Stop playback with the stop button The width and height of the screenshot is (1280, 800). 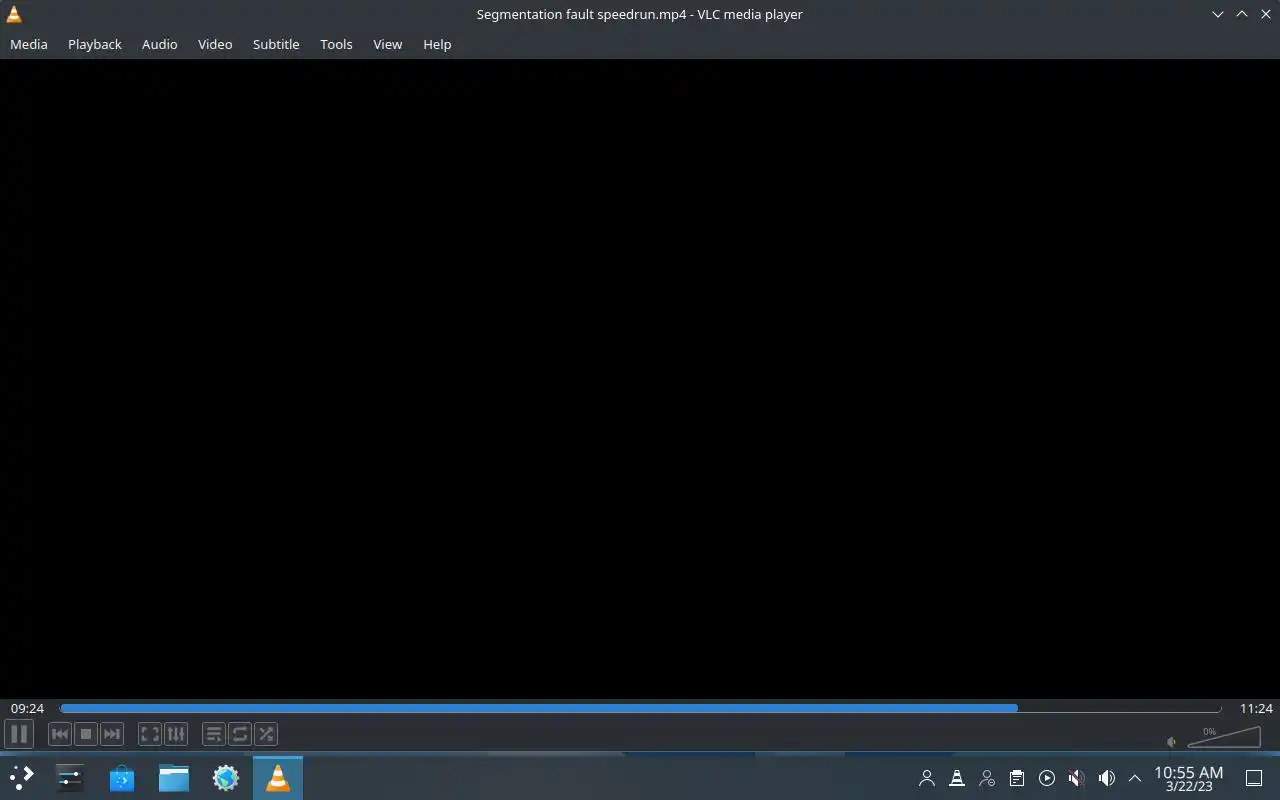point(86,734)
